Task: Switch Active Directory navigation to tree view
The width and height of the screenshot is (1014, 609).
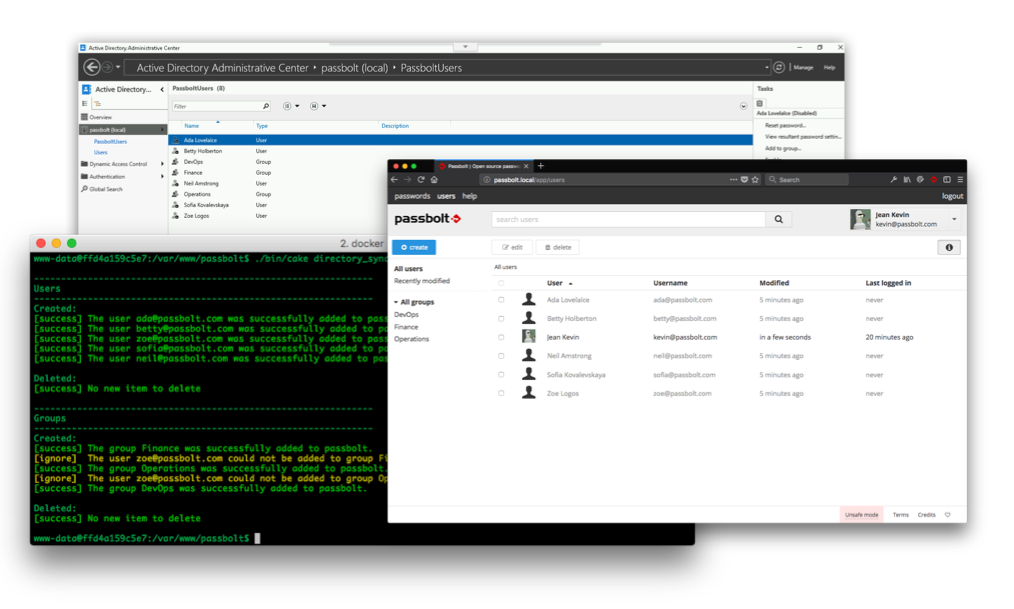Action: pos(98,103)
